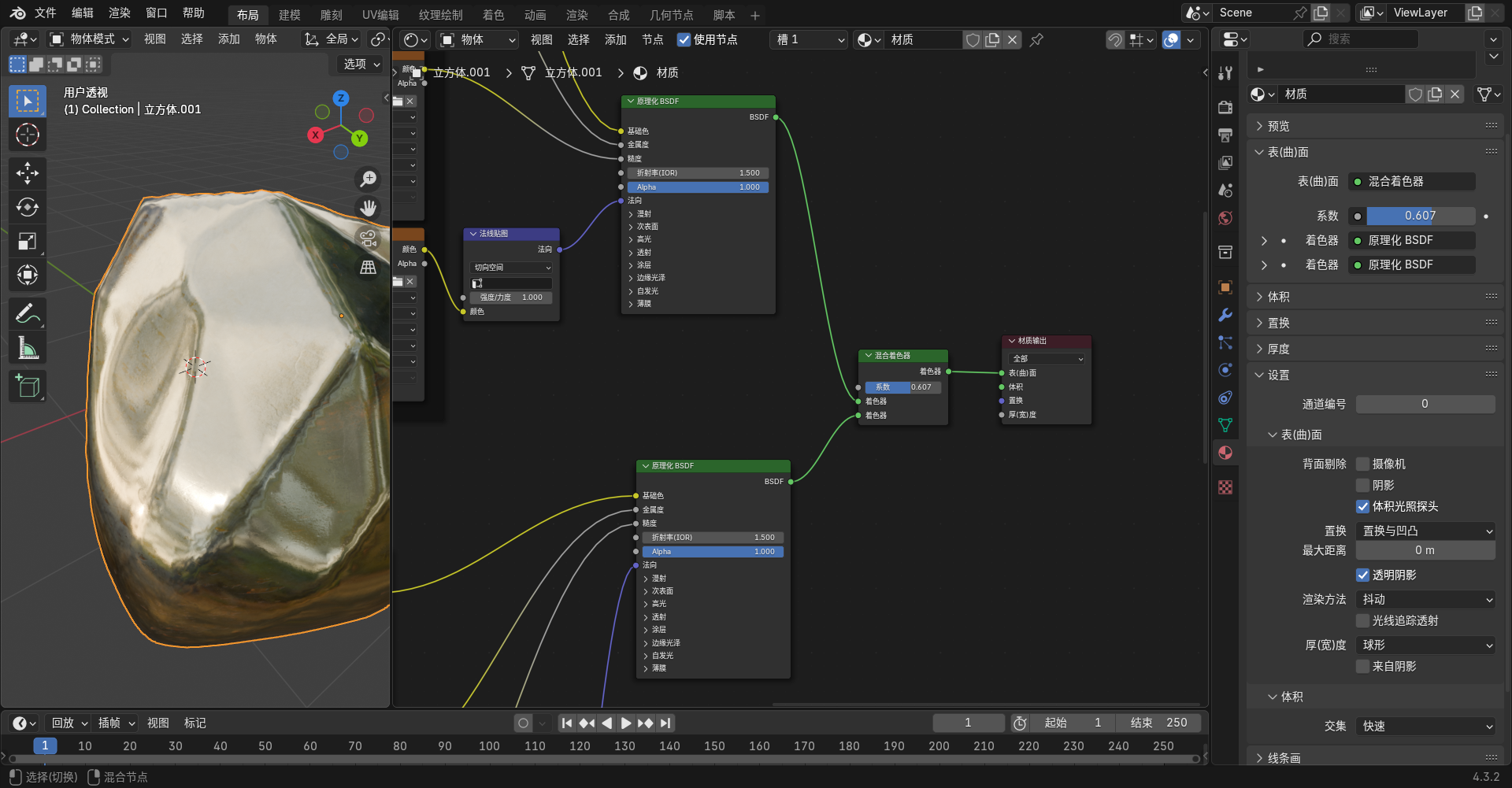This screenshot has width=1512, height=788.
Task: Expand the 预览 panel
Action: 1278,126
